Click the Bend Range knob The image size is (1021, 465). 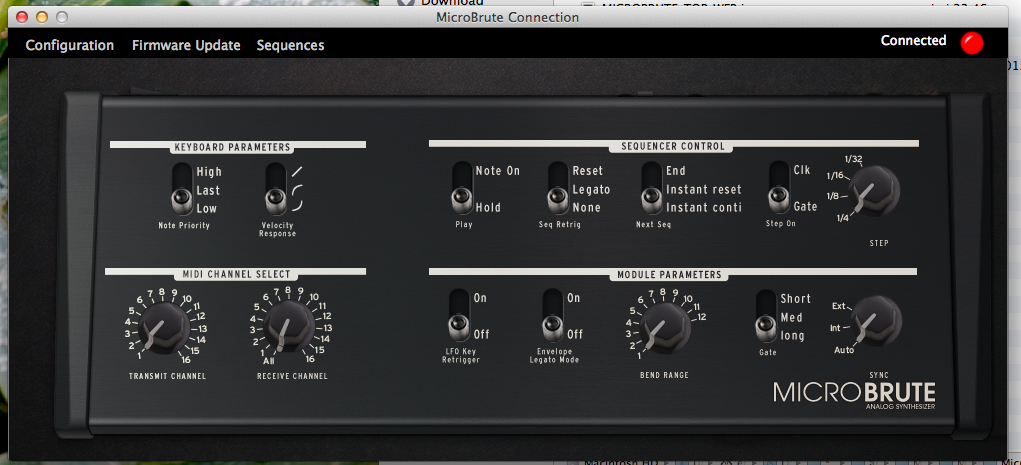[x=665, y=327]
